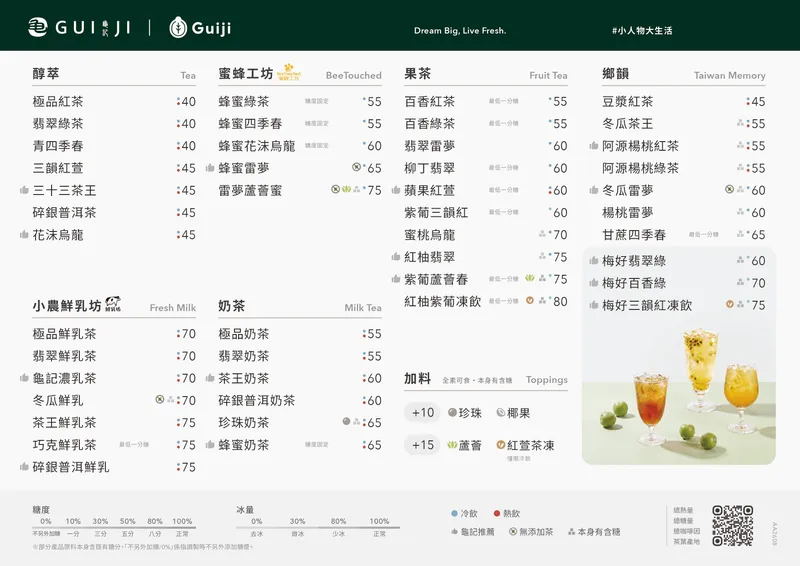Click thumbs-up icon beside 蜂蜜雷夢
800x566 pixels.
[x=210, y=168]
